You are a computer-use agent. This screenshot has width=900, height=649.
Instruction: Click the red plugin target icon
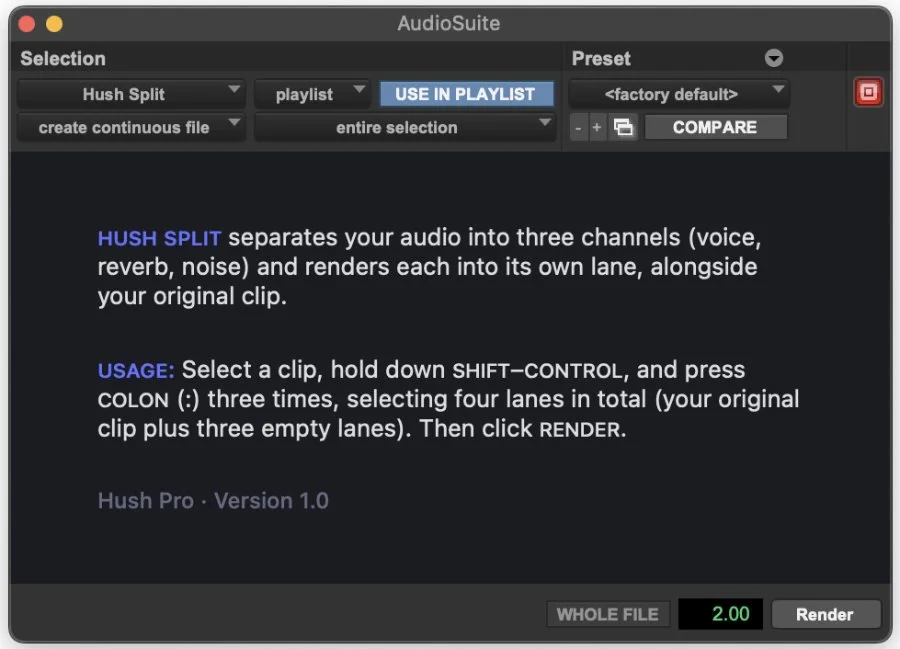pyautogui.click(x=868, y=91)
